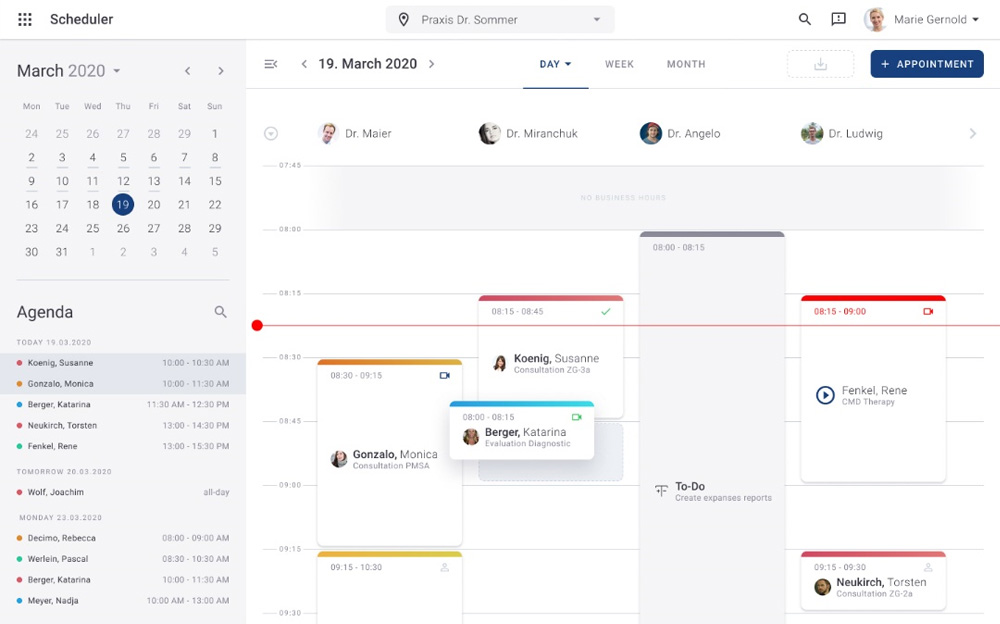Open the March 2020 month dropdown
Image resolution: width=1000 pixels, height=624 pixels.
coord(117,71)
